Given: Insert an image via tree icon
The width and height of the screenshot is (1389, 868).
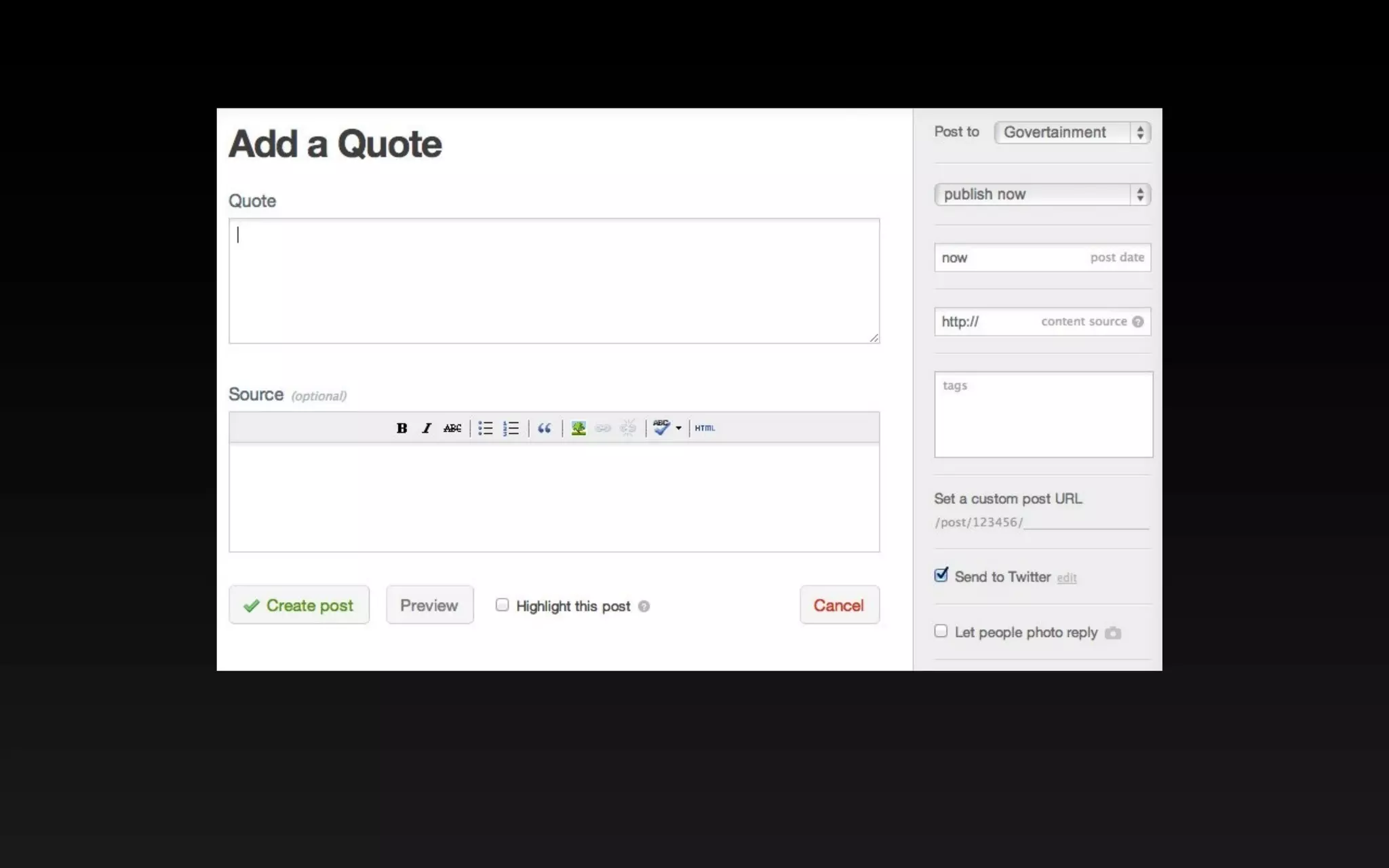Looking at the screenshot, I should tap(579, 428).
